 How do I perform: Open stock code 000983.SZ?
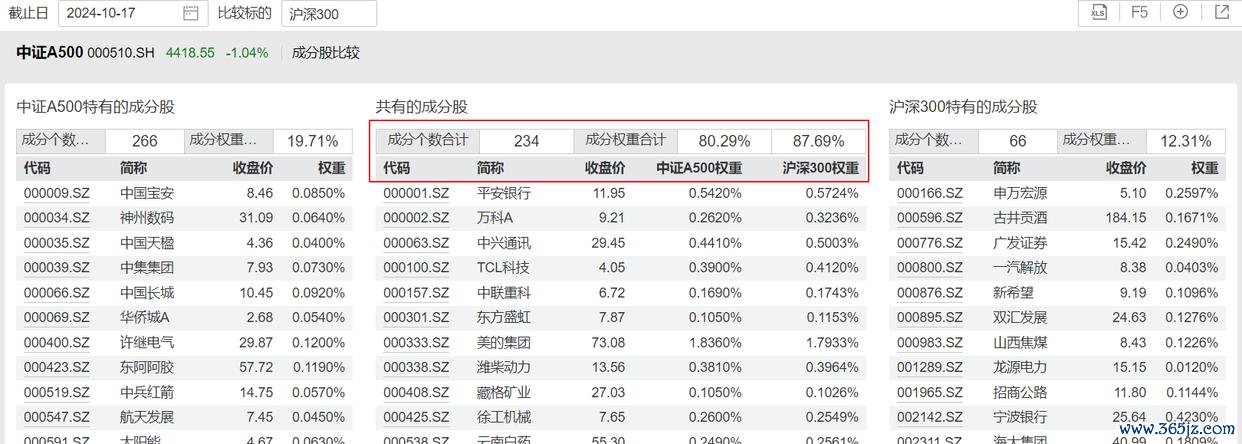(x=930, y=342)
